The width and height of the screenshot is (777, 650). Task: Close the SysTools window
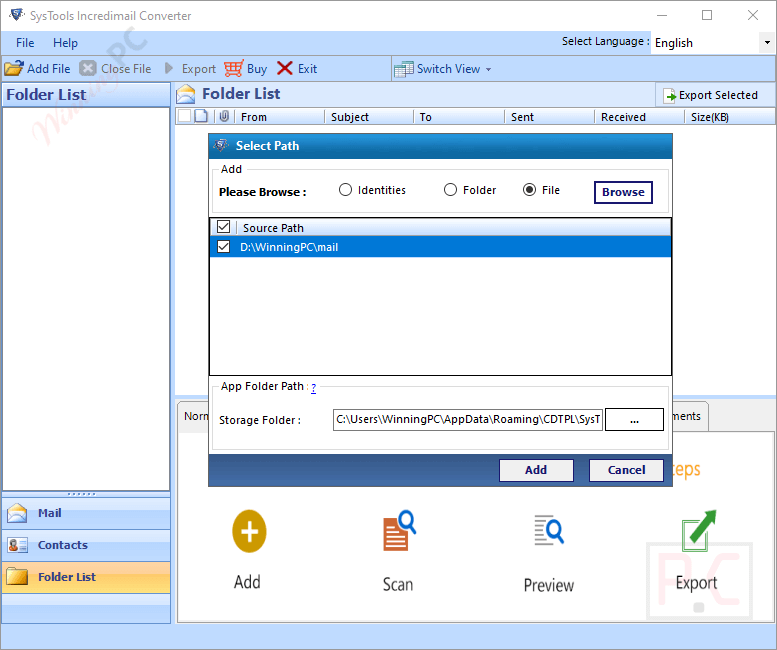coord(753,15)
